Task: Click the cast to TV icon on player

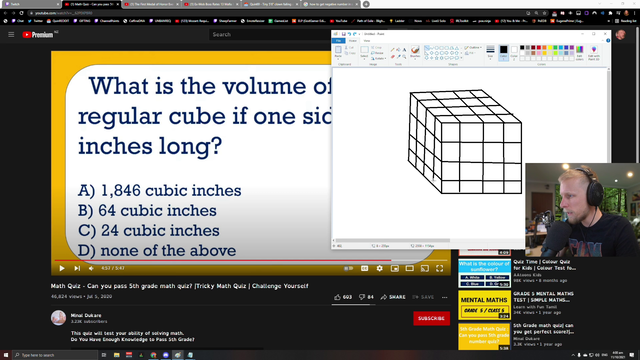Action: click(x=425, y=268)
